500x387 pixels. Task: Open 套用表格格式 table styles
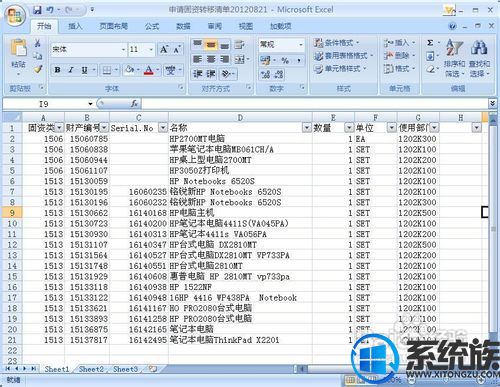(x=344, y=56)
